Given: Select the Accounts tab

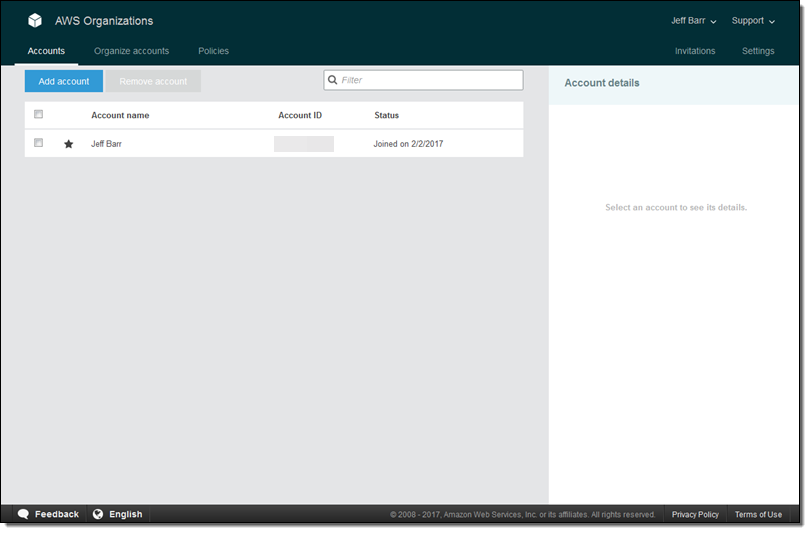Looking at the screenshot, I should click(46, 51).
